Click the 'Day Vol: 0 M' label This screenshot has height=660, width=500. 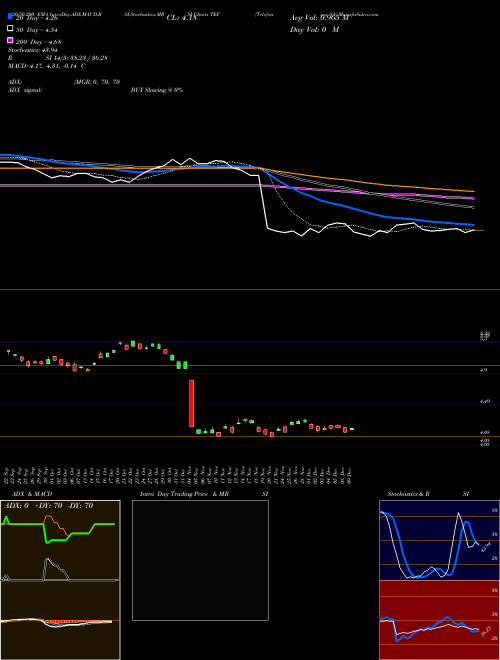(314, 29)
